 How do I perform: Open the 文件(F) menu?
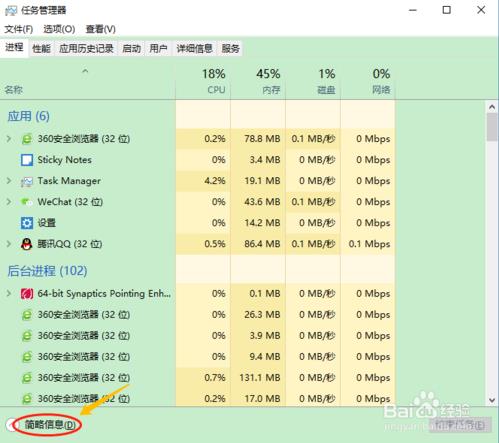18,29
